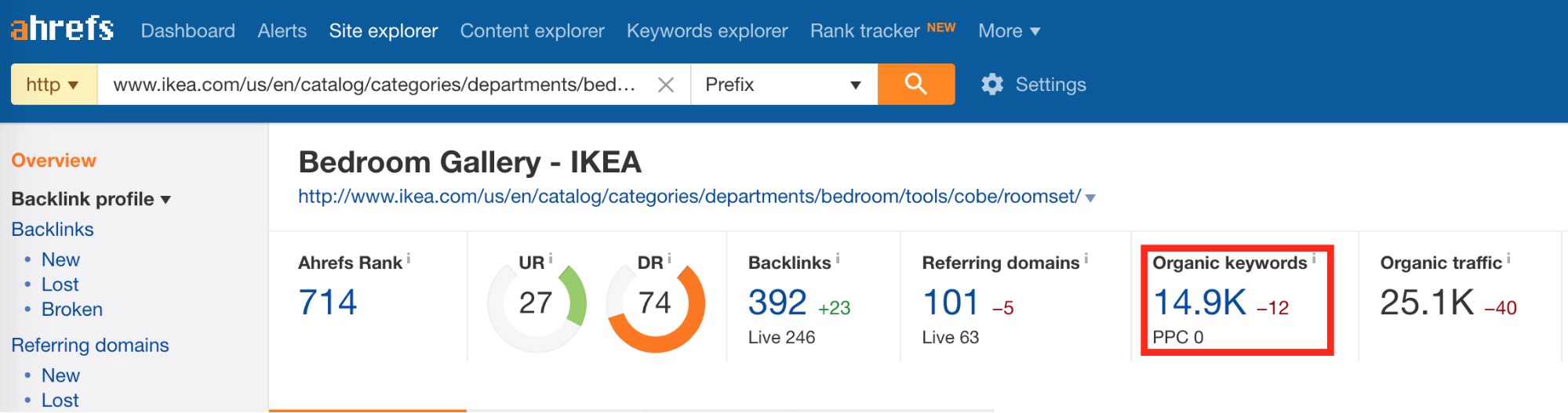1568x413 pixels.
Task: Click the PPC 0 text
Action: [1177, 338]
